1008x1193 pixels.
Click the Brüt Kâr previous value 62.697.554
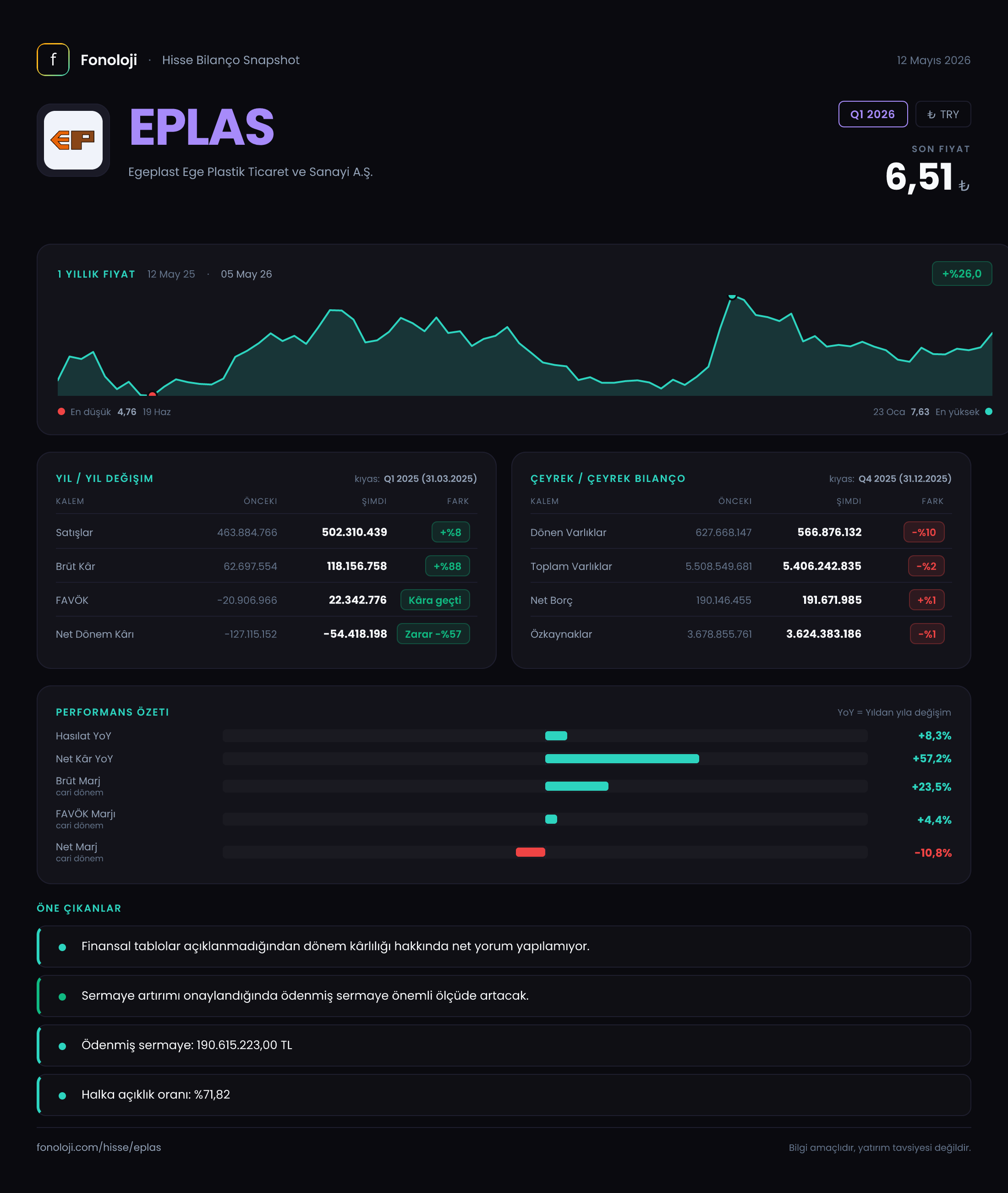pyautogui.click(x=250, y=566)
